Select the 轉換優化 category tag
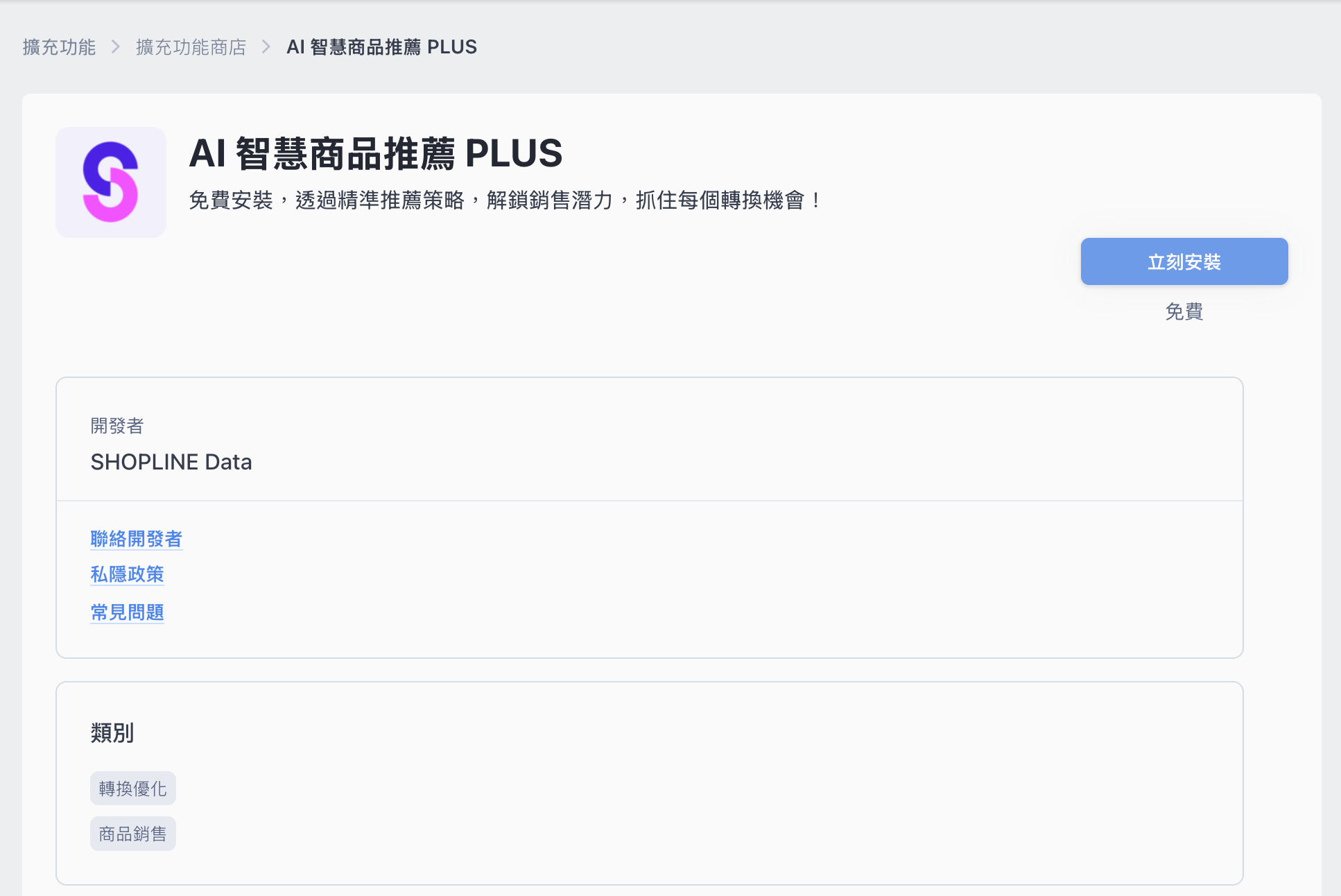The image size is (1341, 896). pos(132,789)
